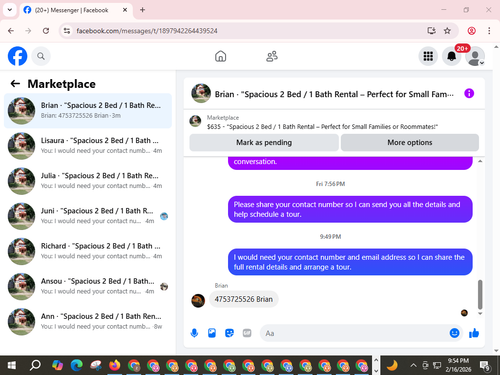Click More options button
Viewport: 500px width, 375px height.
pyautogui.click(x=410, y=142)
